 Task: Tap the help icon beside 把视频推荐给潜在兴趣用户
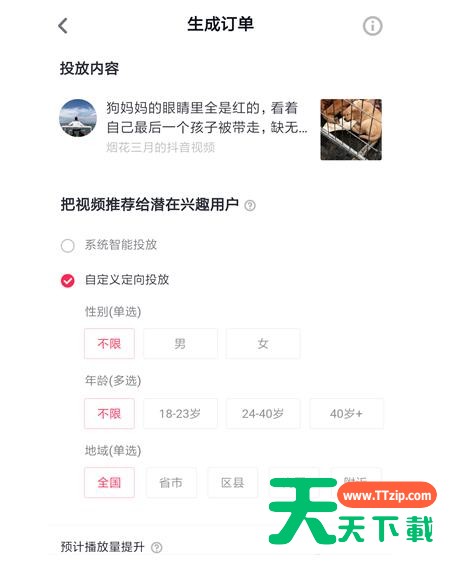(250, 205)
